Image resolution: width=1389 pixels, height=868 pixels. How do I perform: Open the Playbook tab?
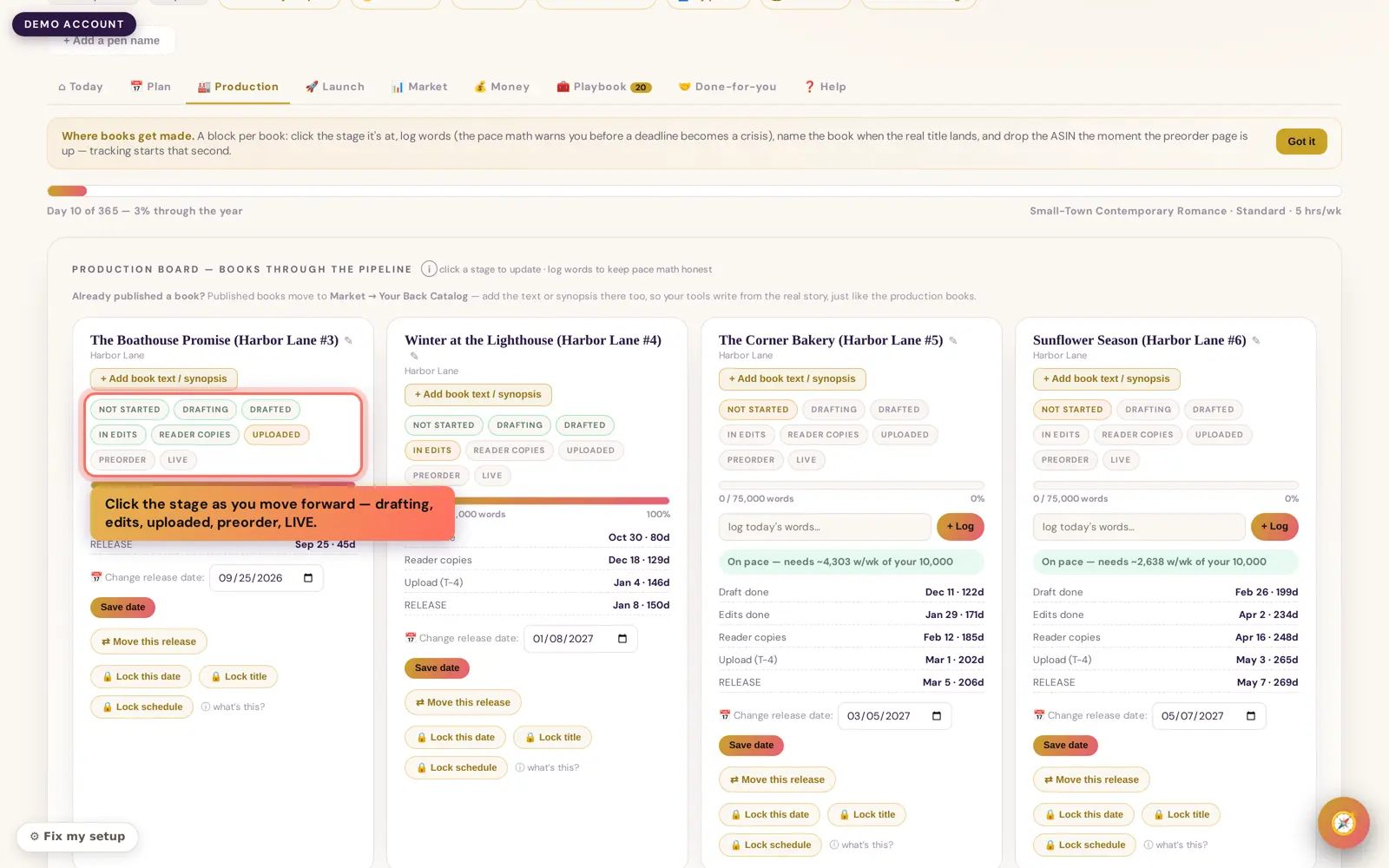pyautogui.click(x=604, y=87)
